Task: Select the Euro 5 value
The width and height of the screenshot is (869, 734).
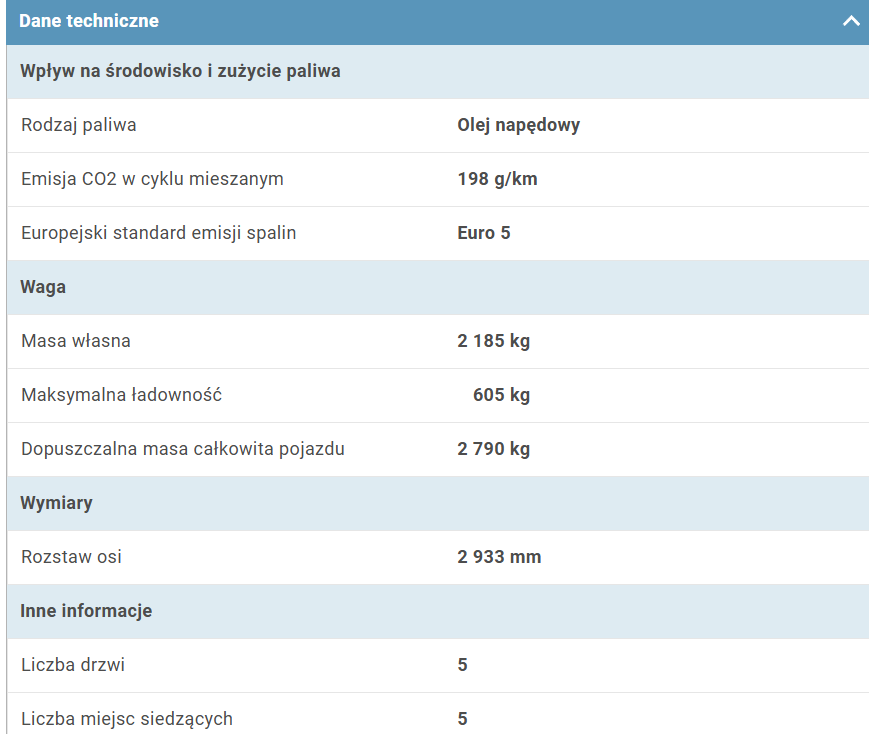Action: [x=484, y=233]
